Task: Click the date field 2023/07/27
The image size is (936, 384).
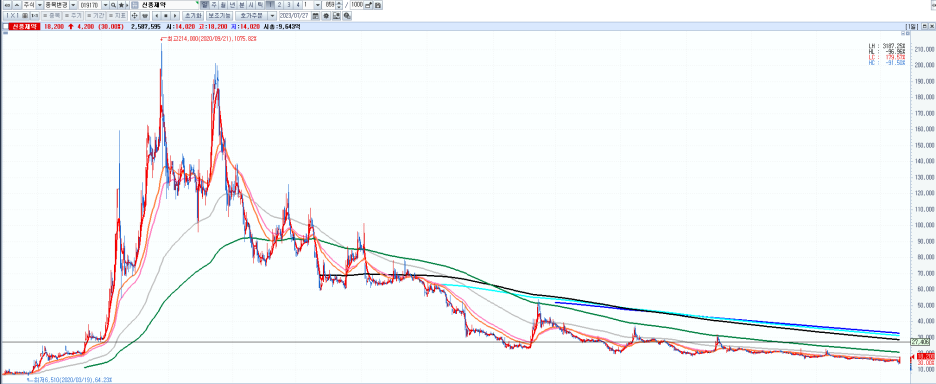Action: click(x=295, y=16)
